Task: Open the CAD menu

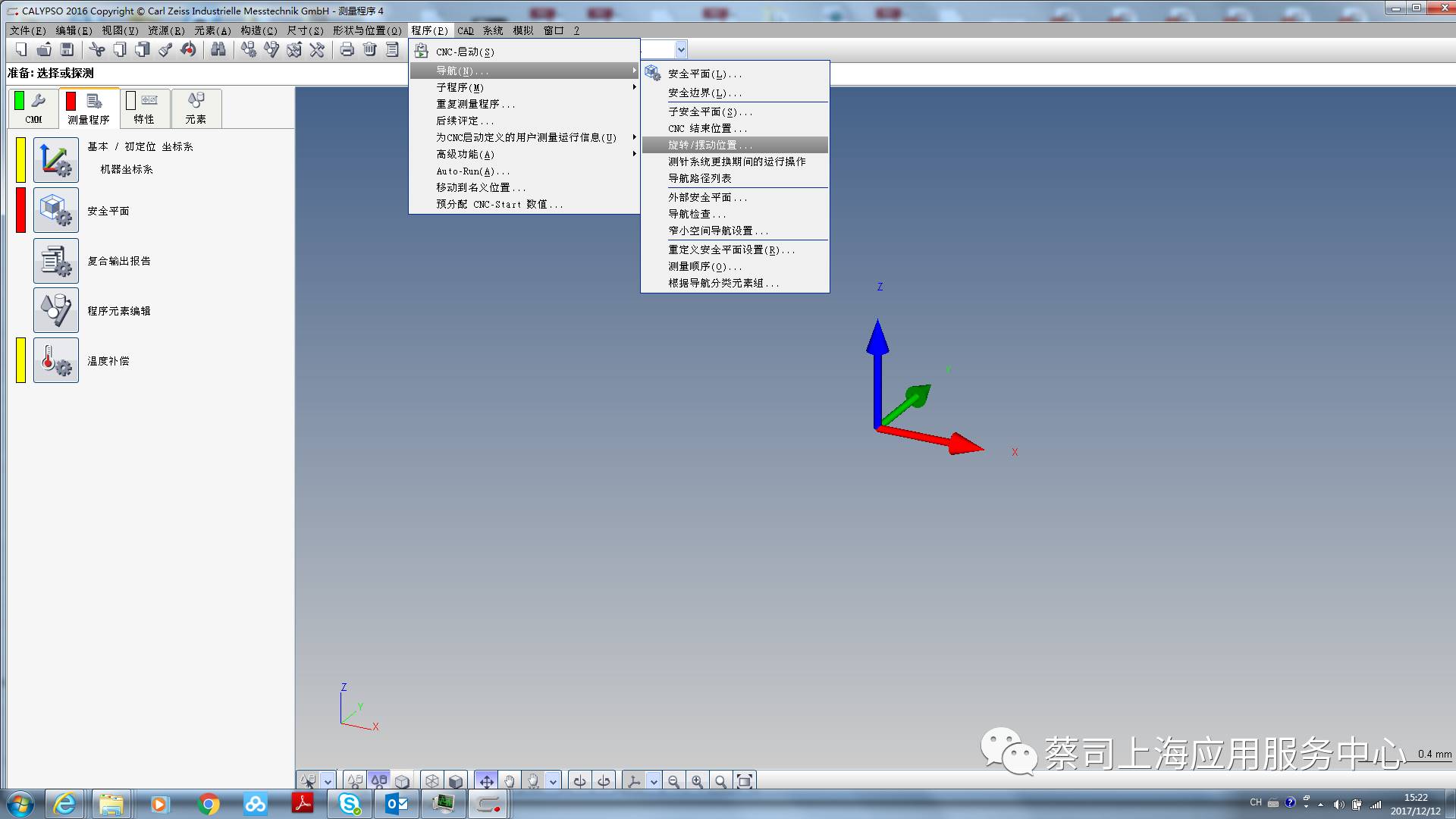Action: pyautogui.click(x=466, y=30)
